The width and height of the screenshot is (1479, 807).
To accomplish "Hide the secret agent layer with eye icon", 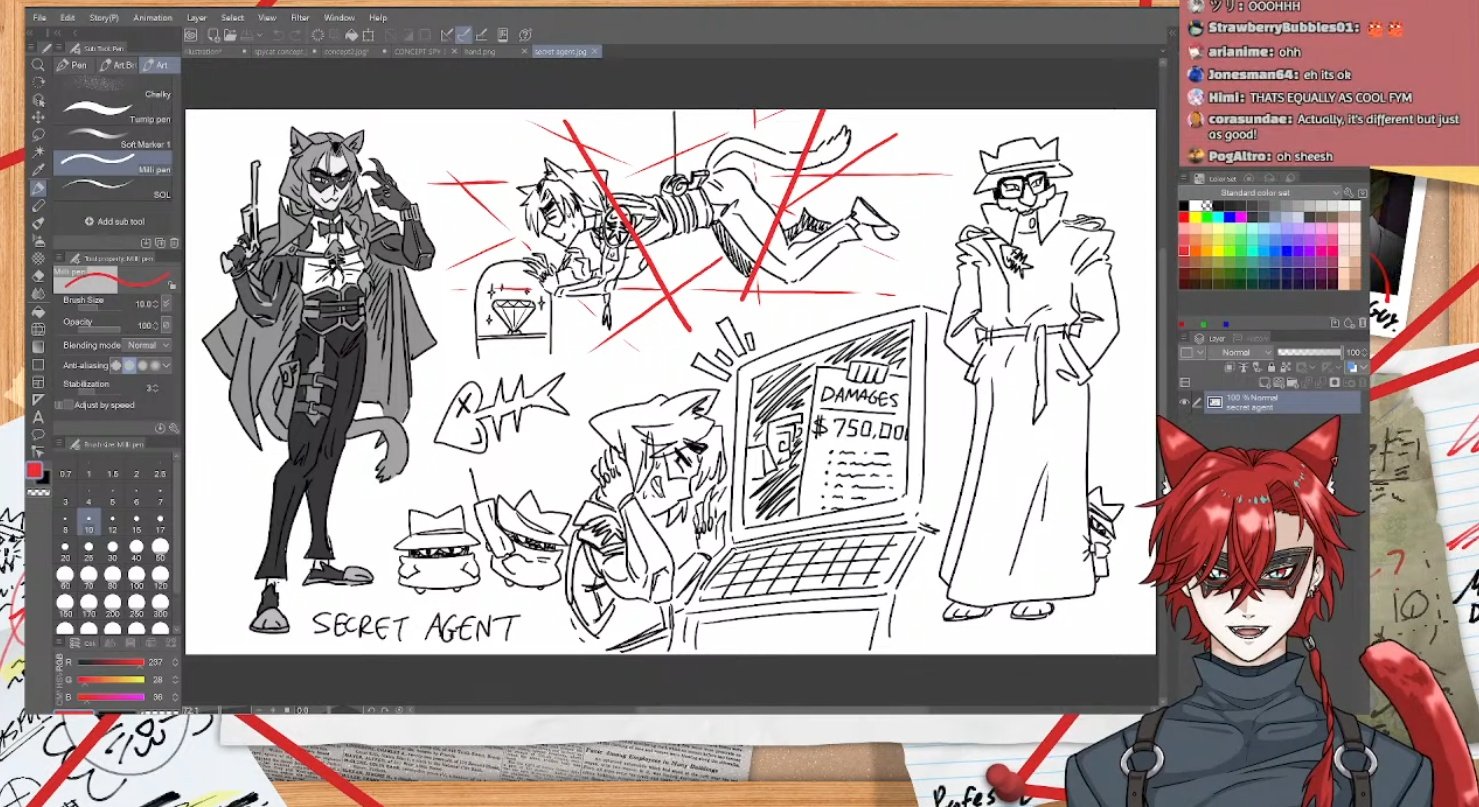I will (x=1185, y=402).
